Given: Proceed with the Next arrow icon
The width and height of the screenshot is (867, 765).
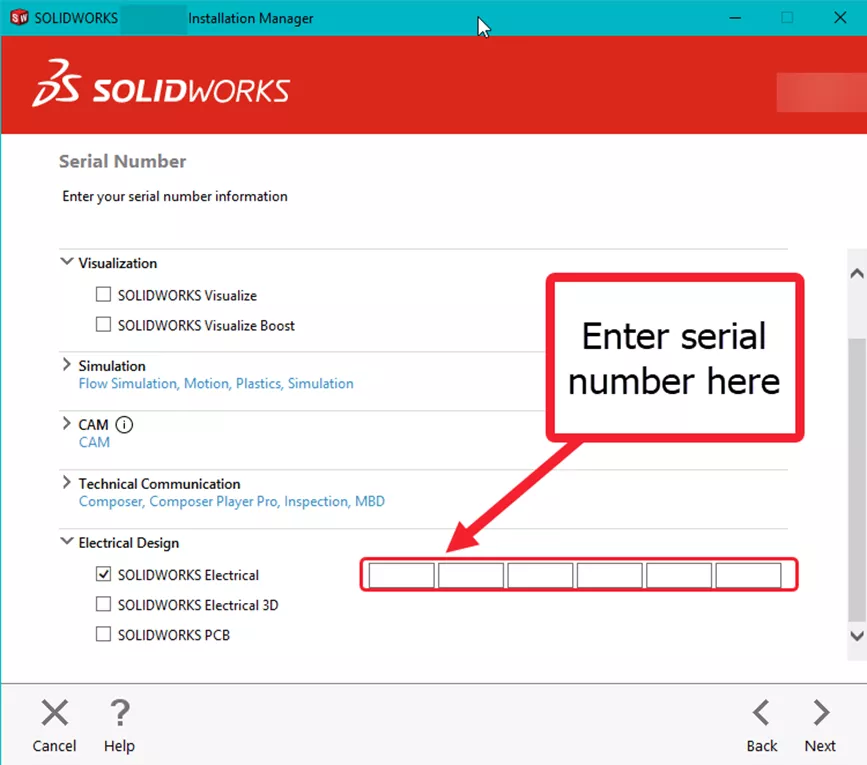Looking at the screenshot, I should point(821,712).
